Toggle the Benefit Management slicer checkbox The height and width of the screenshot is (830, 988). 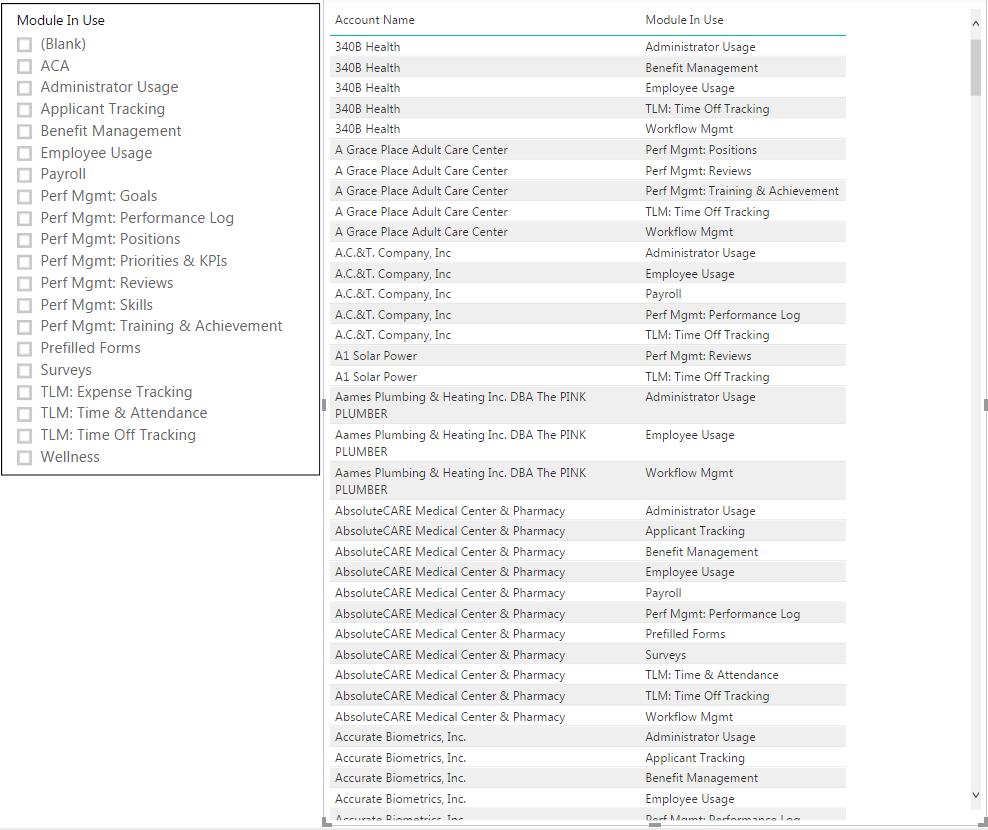click(x=25, y=131)
